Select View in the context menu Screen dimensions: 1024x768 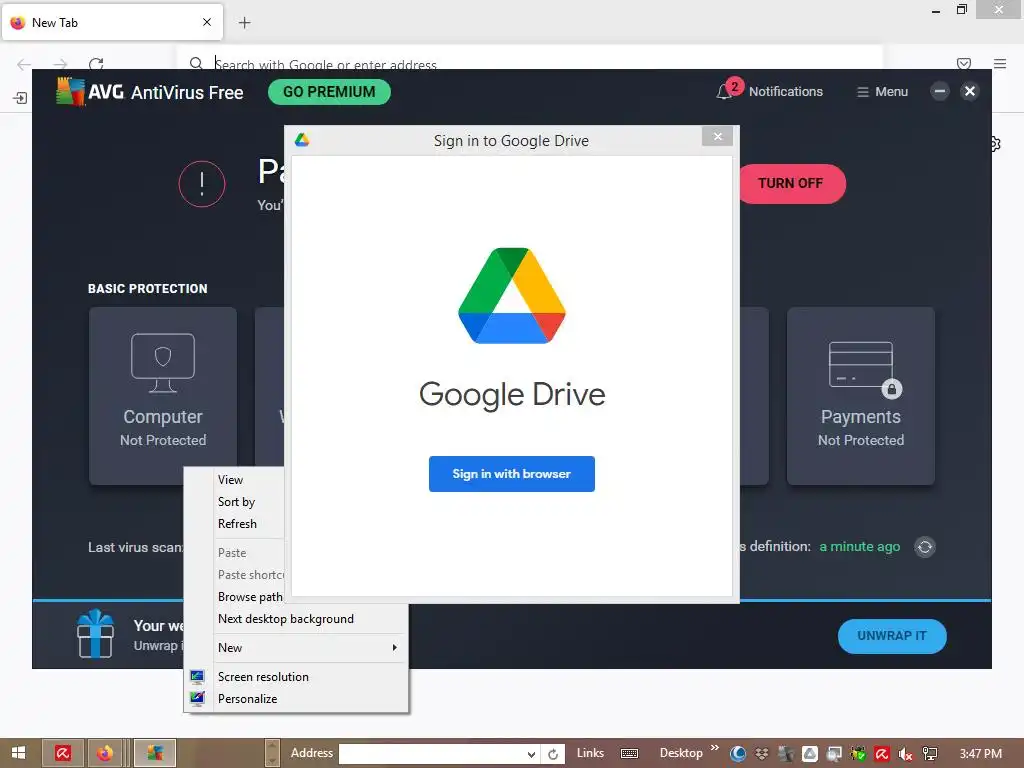coord(230,479)
